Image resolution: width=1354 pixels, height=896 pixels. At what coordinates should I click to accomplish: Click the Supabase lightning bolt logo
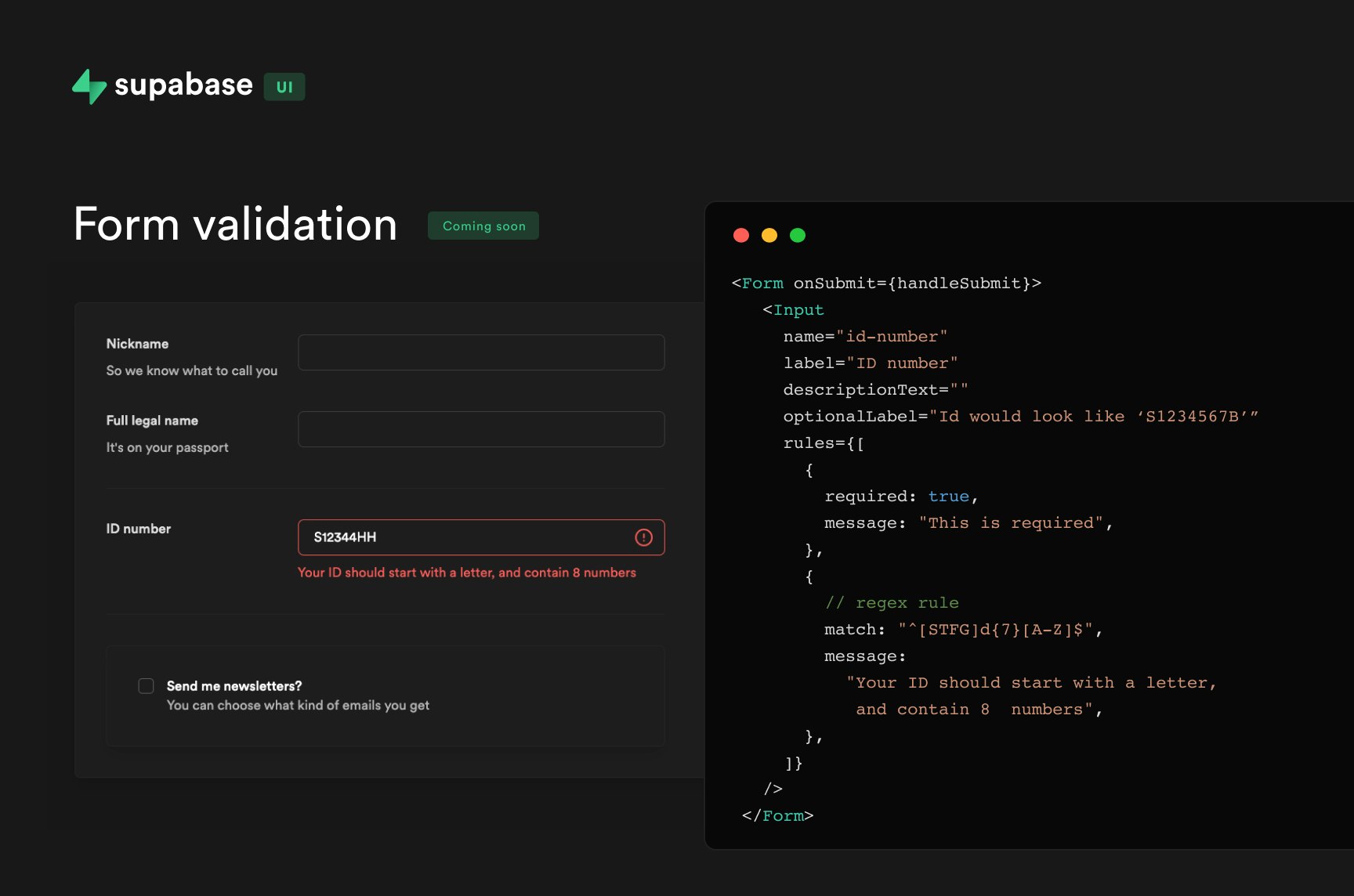[x=88, y=85]
